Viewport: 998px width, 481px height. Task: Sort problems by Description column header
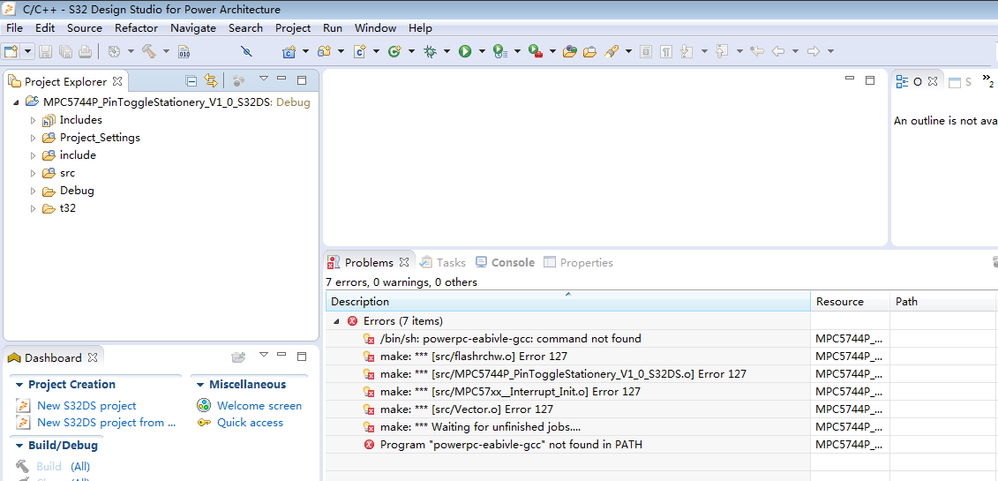pos(568,302)
